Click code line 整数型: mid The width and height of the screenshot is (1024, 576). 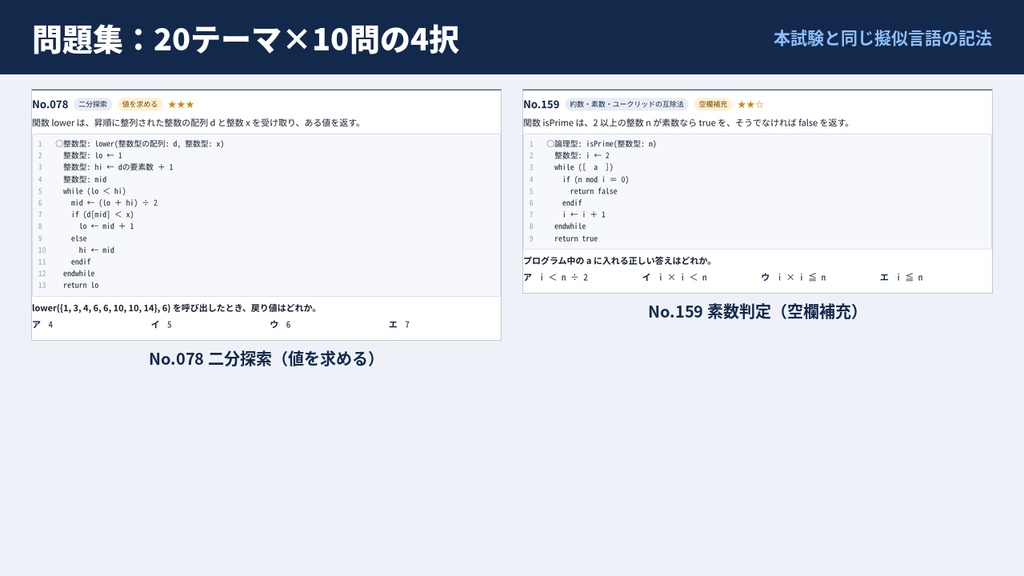point(85,179)
